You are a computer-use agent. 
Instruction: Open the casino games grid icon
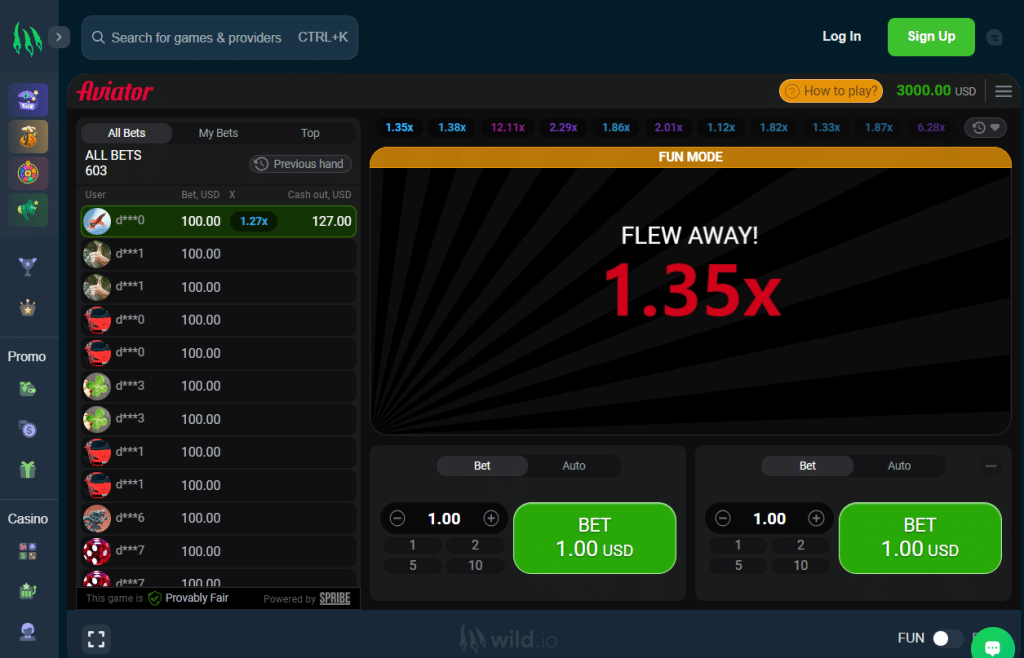(27, 552)
